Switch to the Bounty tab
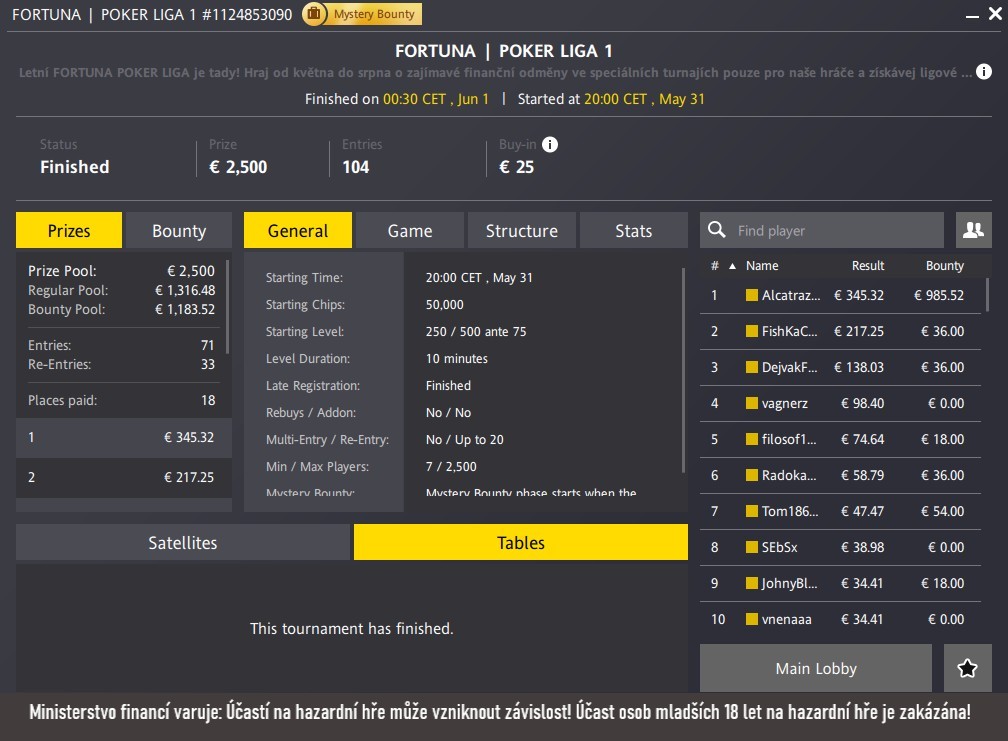 178,229
